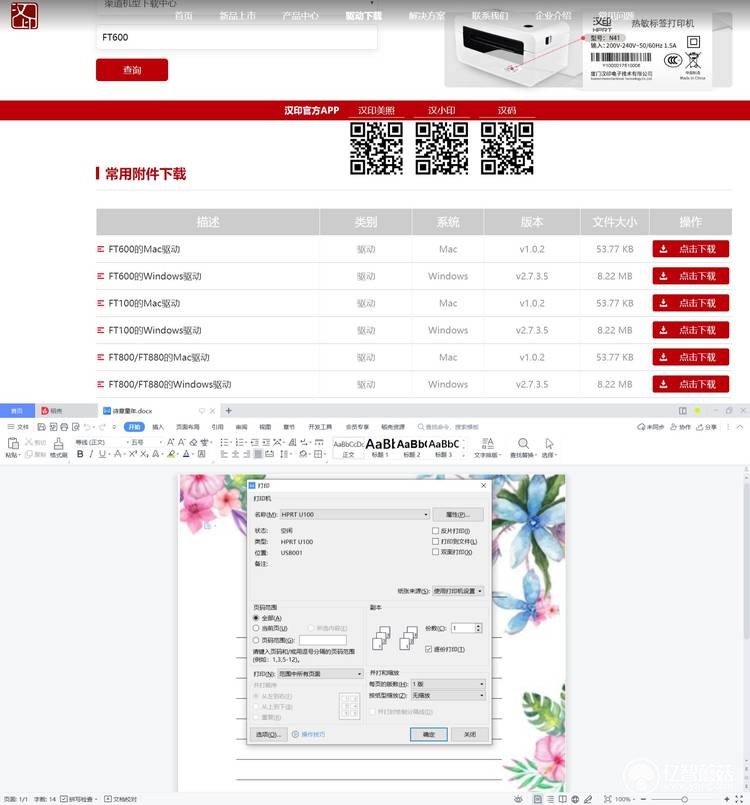This screenshot has height=805, width=750.
Task: Toggle the collate copies checkbox
Action: [428, 649]
